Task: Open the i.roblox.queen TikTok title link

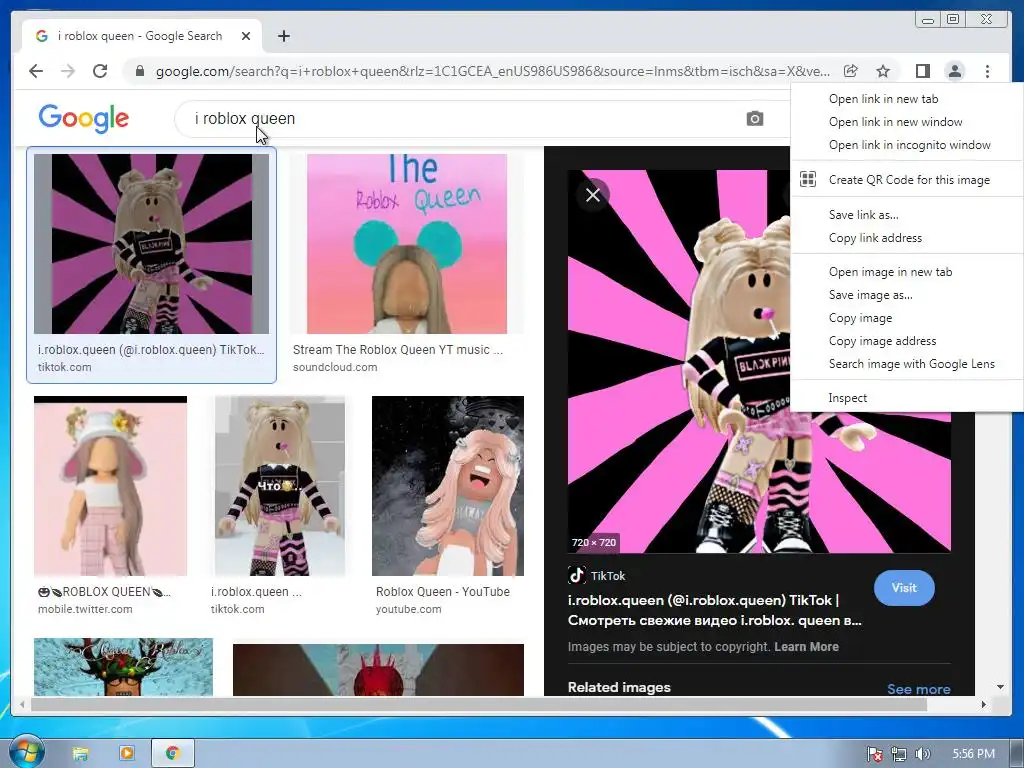Action: pos(714,610)
